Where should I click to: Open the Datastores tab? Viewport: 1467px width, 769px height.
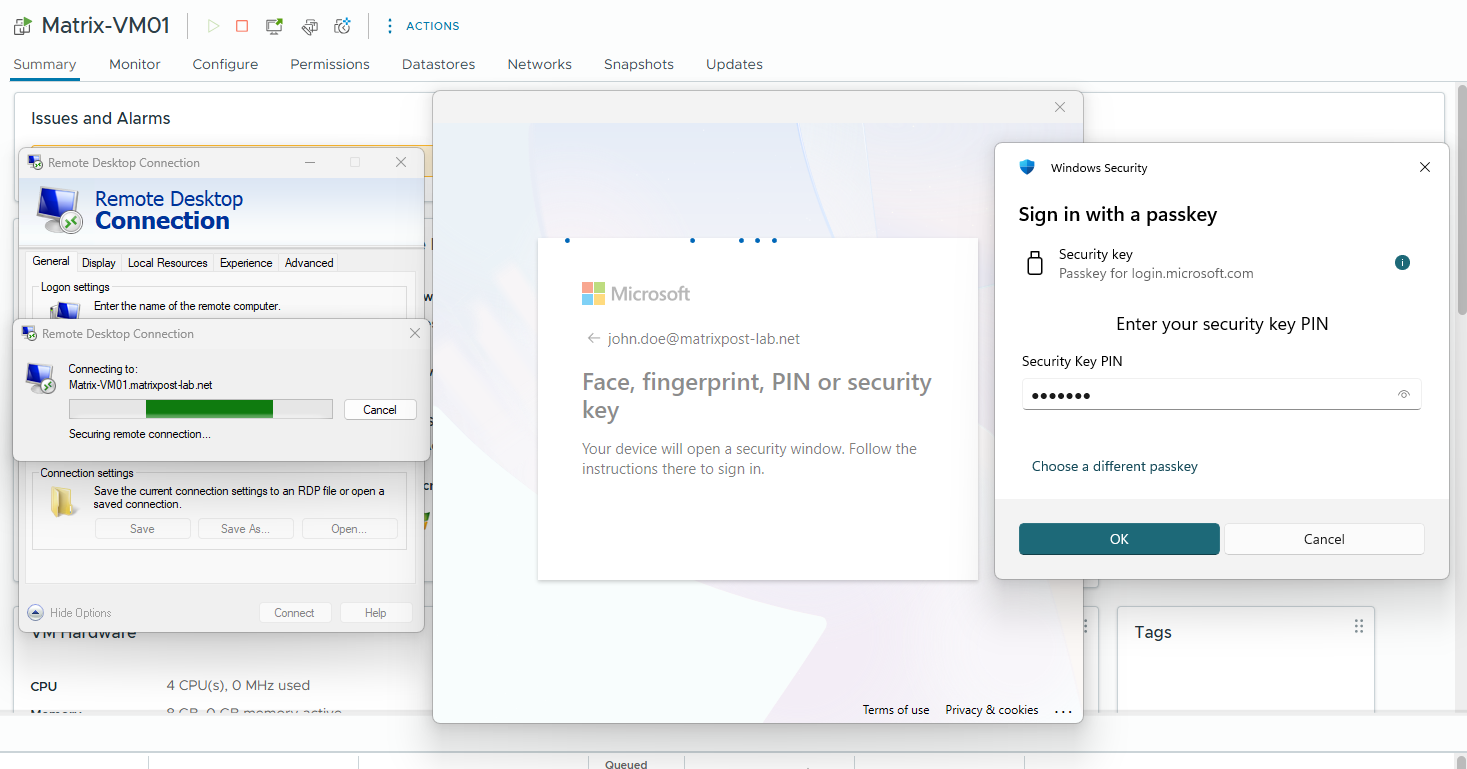[x=439, y=64]
